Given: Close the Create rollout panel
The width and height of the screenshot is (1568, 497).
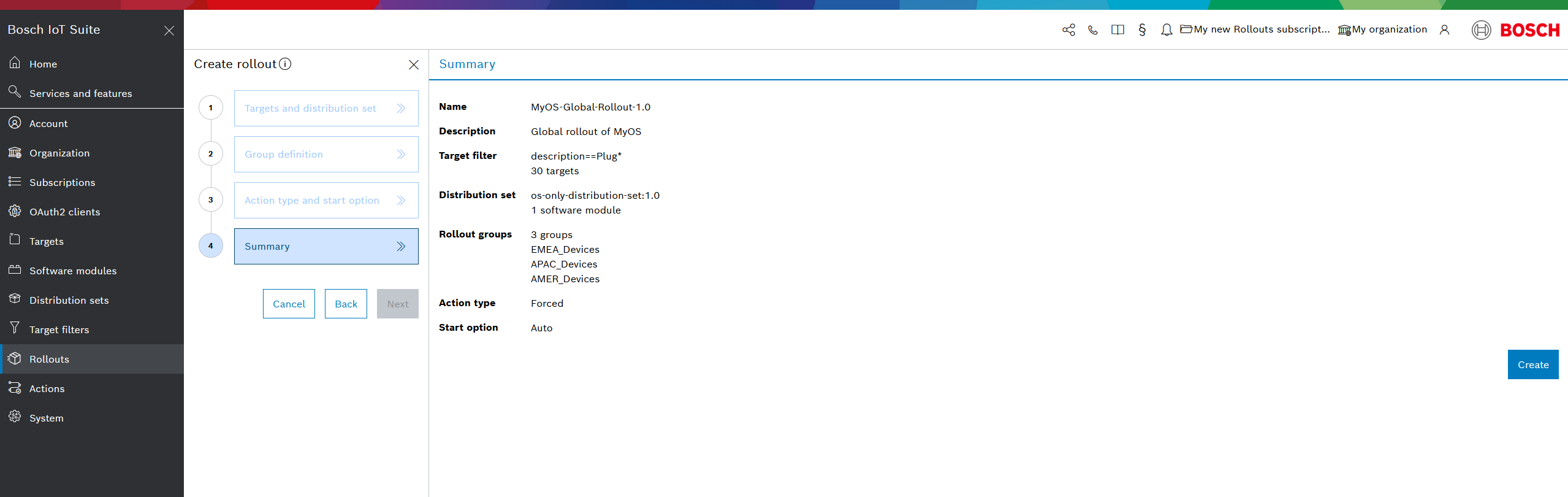Looking at the screenshot, I should (x=414, y=64).
